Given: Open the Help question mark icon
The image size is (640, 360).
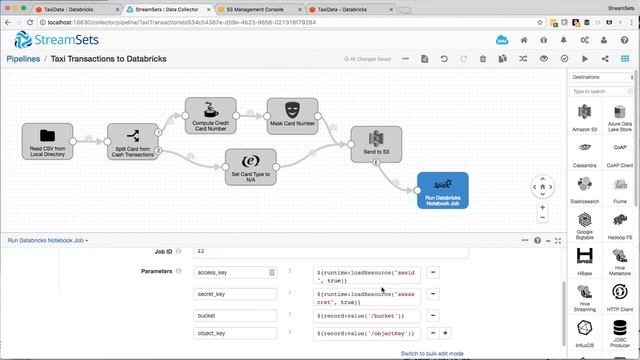Looking at the screenshot, I should pyautogui.click(x=624, y=40).
